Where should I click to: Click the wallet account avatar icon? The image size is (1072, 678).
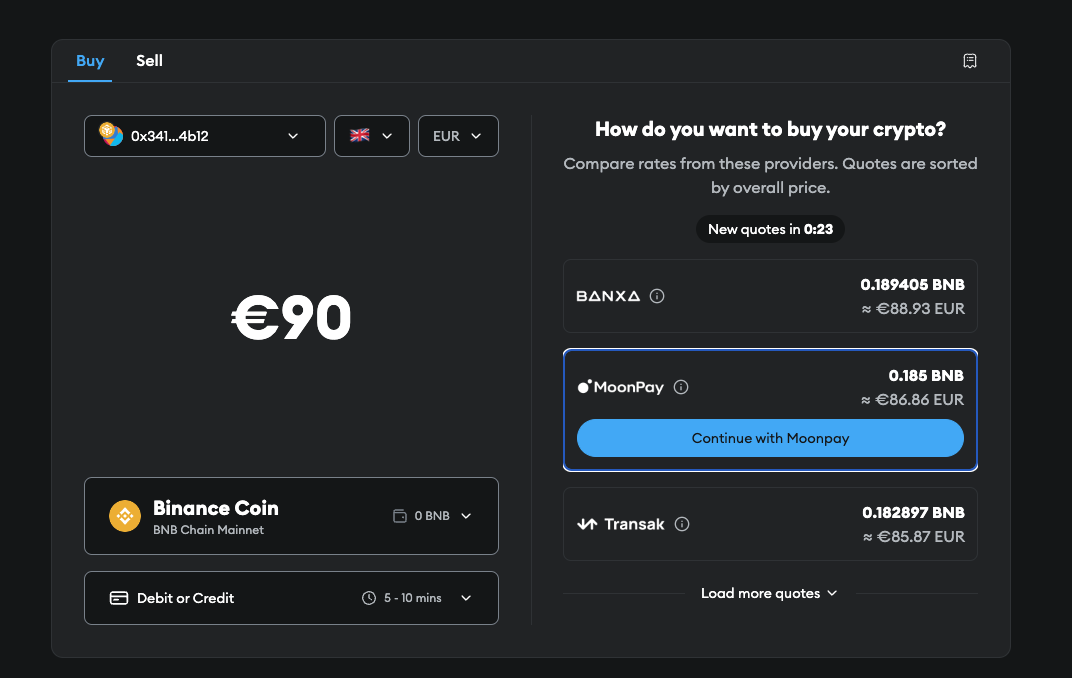point(110,135)
